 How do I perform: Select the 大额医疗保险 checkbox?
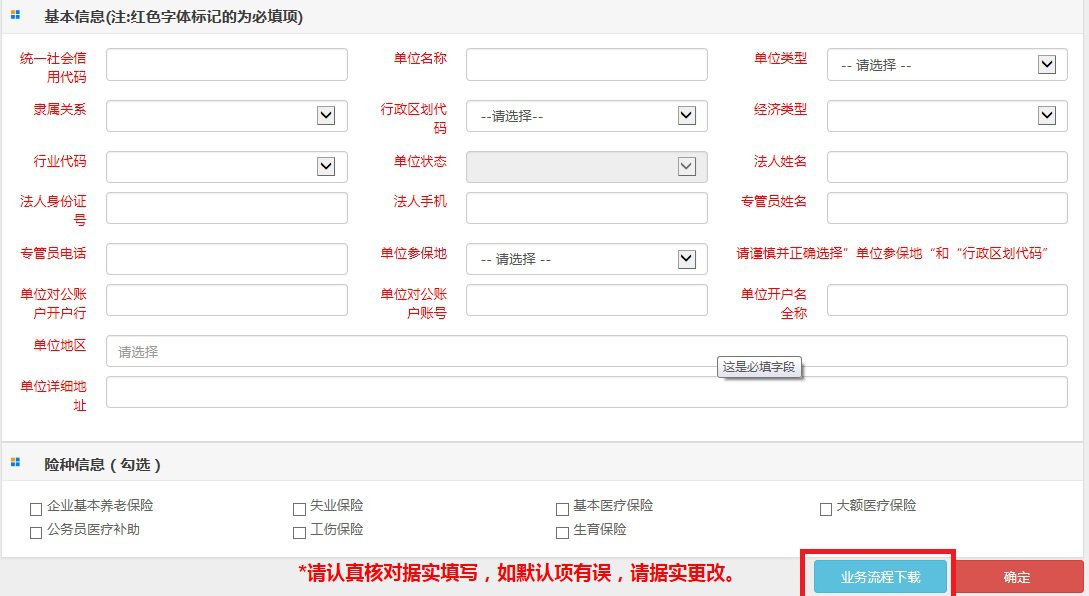[825, 508]
